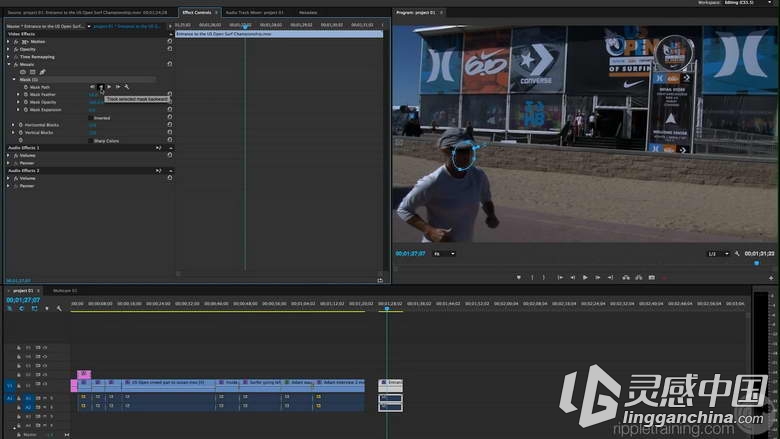Open Program monitor settings wrench
Viewport: 780px width, 439px height.
click(737, 254)
